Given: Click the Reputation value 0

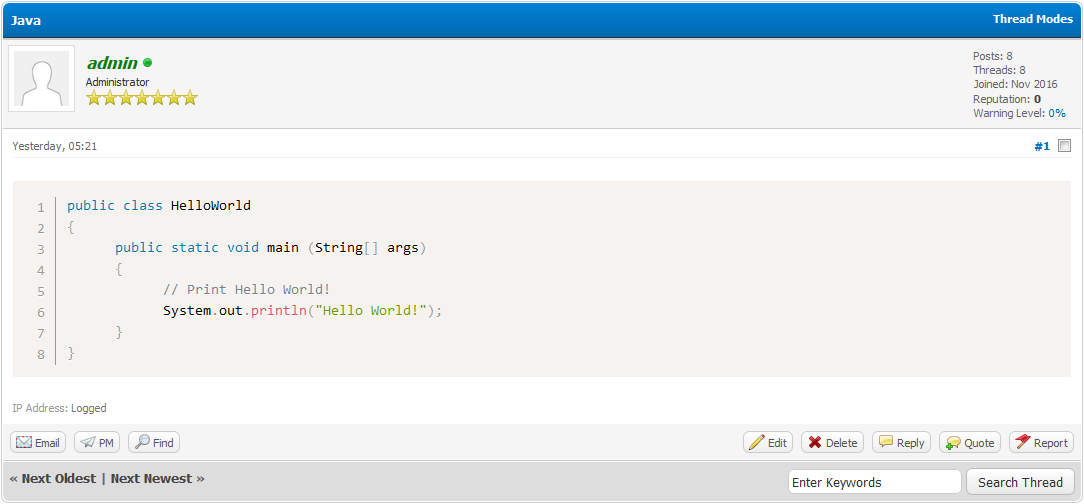Looking at the screenshot, I should (1037, 99).
